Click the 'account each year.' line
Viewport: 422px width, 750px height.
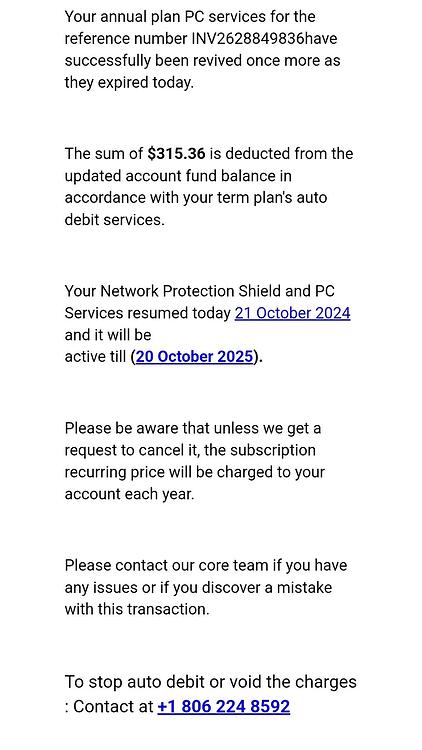click(129, 494)
